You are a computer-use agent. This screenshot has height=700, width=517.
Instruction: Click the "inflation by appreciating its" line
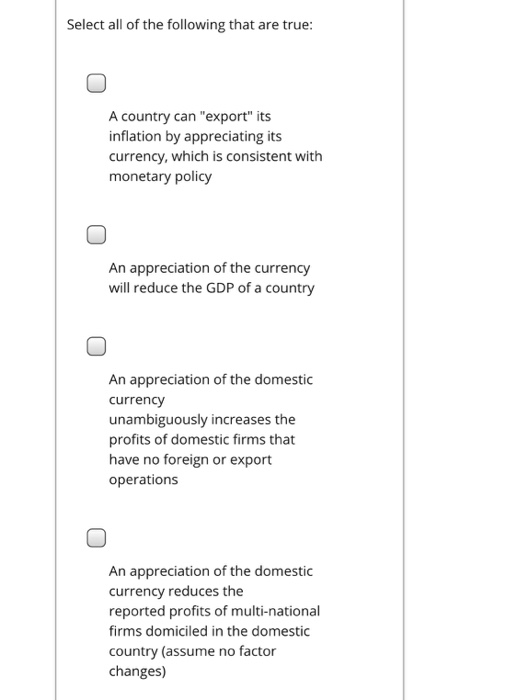pos(195,136)
